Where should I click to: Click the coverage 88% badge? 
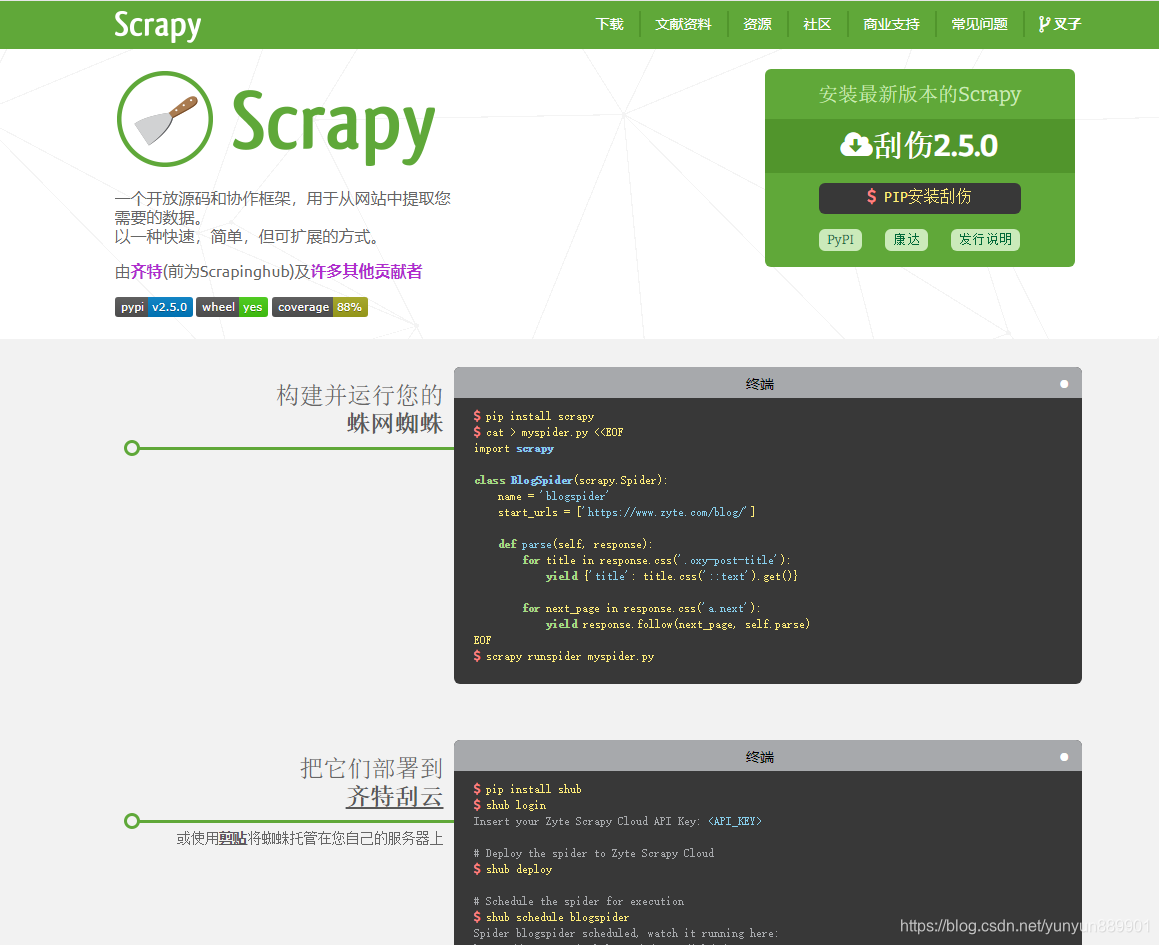pyautogui.click(x=319, y=307)
